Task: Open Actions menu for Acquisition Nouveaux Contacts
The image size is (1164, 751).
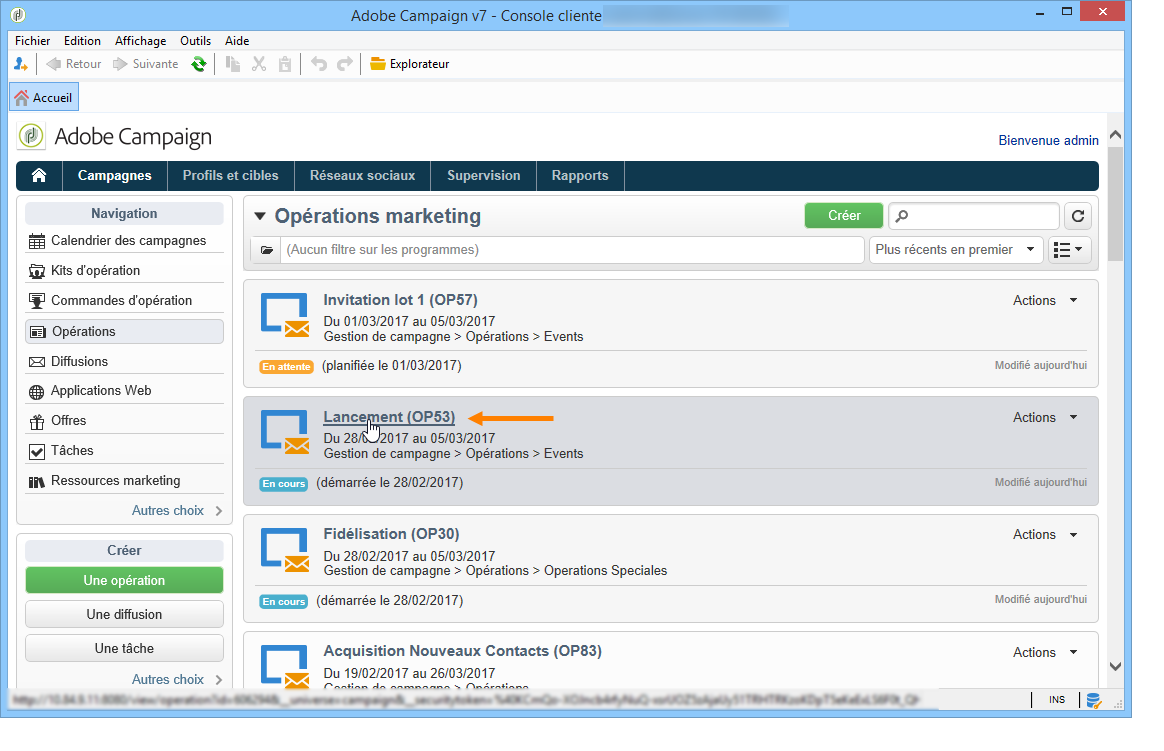Action: [1045, 652]
